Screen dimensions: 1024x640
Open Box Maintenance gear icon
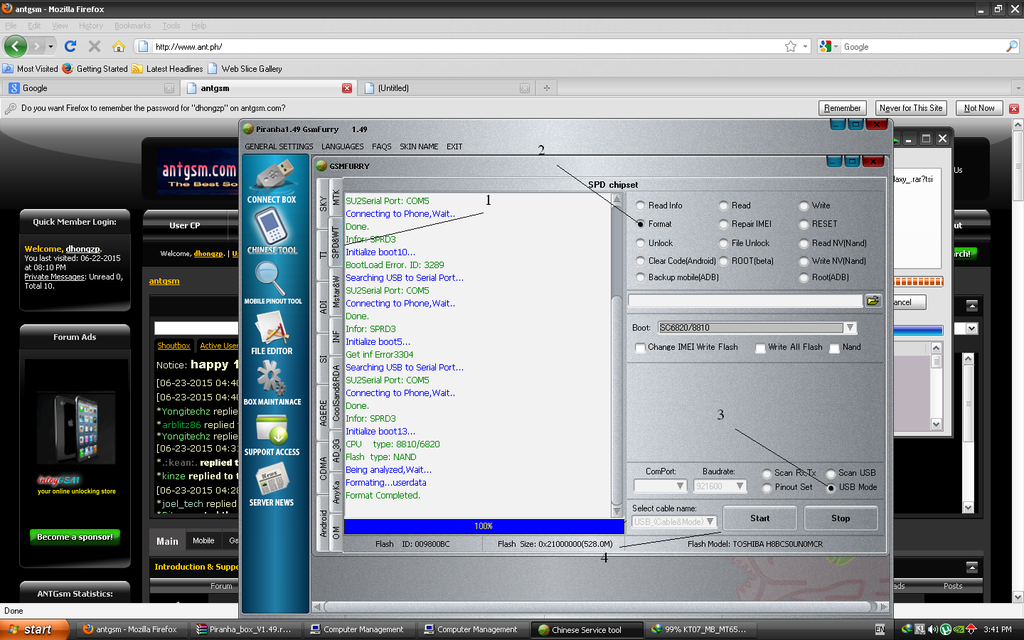[272, 379]
